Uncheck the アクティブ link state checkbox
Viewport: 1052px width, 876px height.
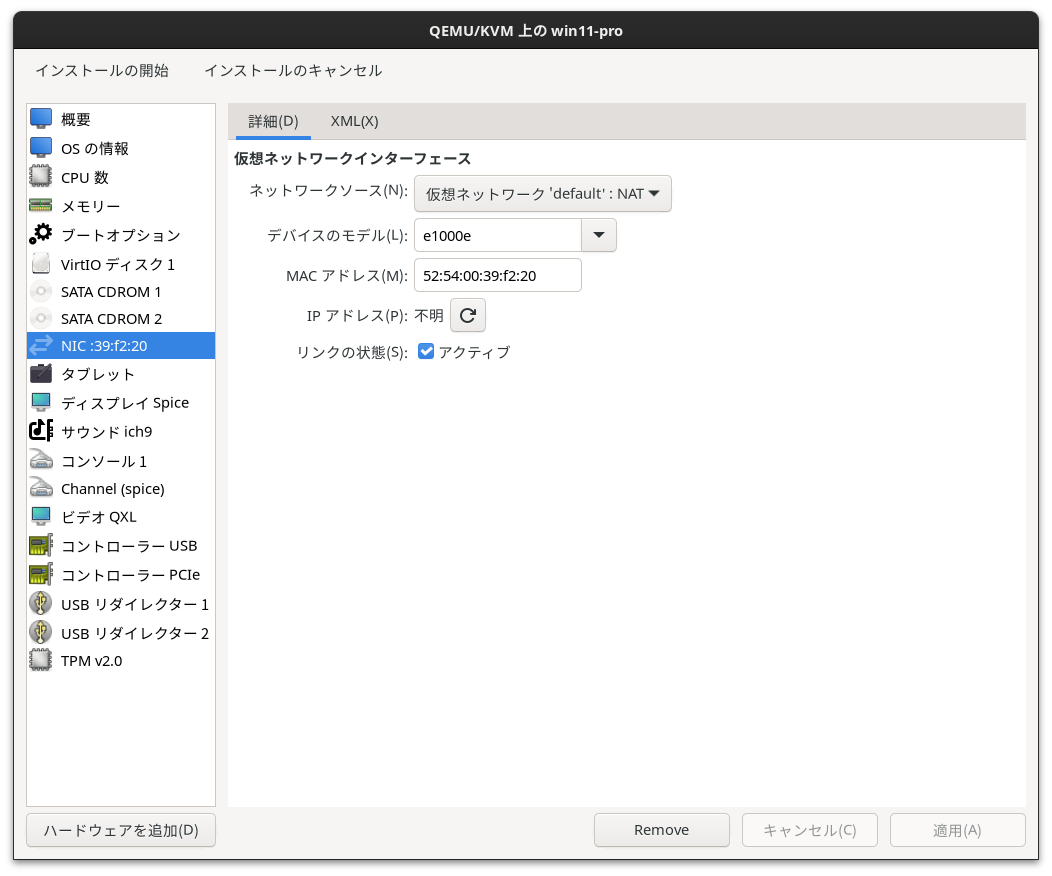(x=425, y=351)
